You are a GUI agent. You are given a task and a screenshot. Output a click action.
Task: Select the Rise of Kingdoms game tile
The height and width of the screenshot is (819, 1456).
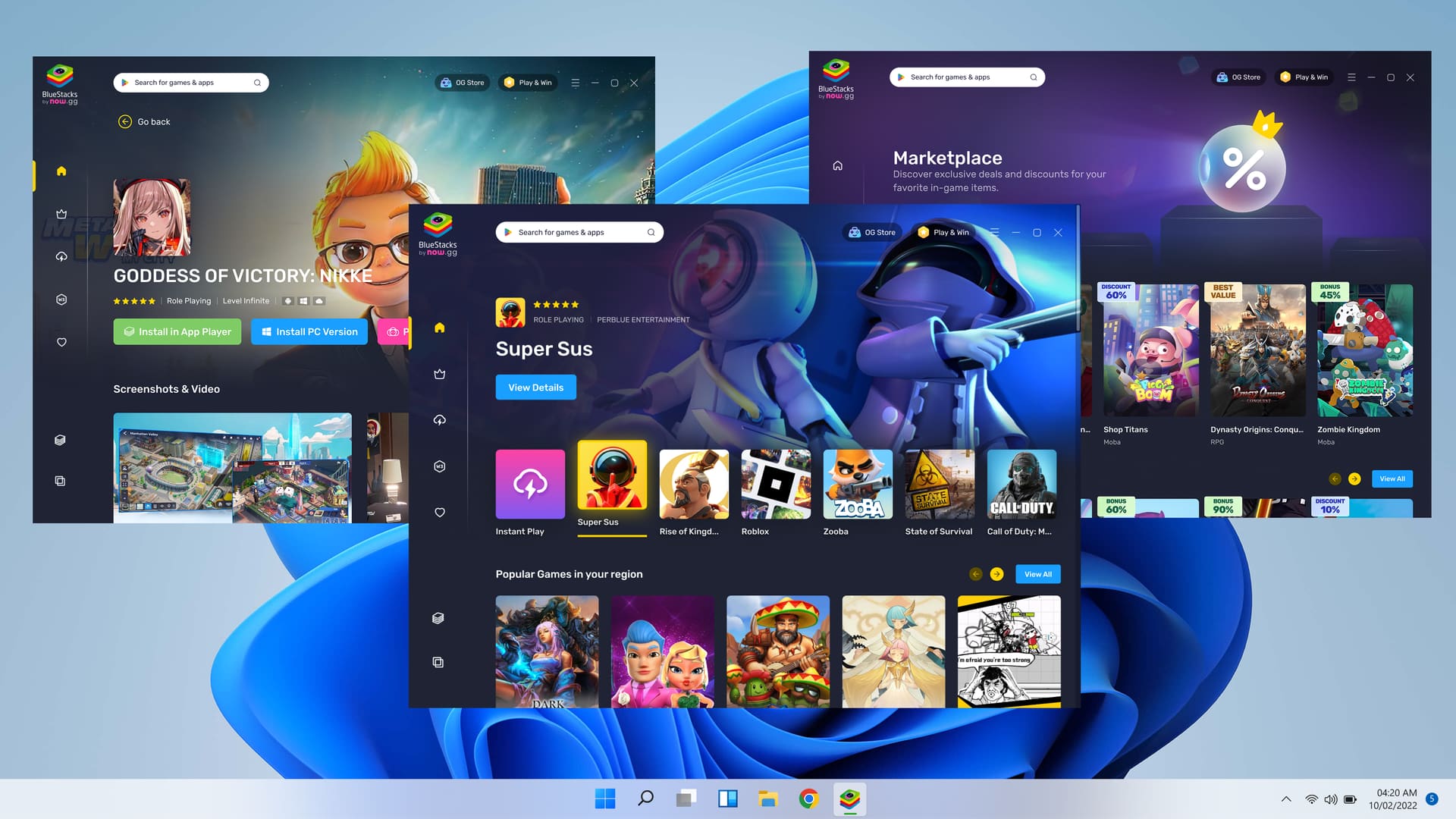point(694,493)
